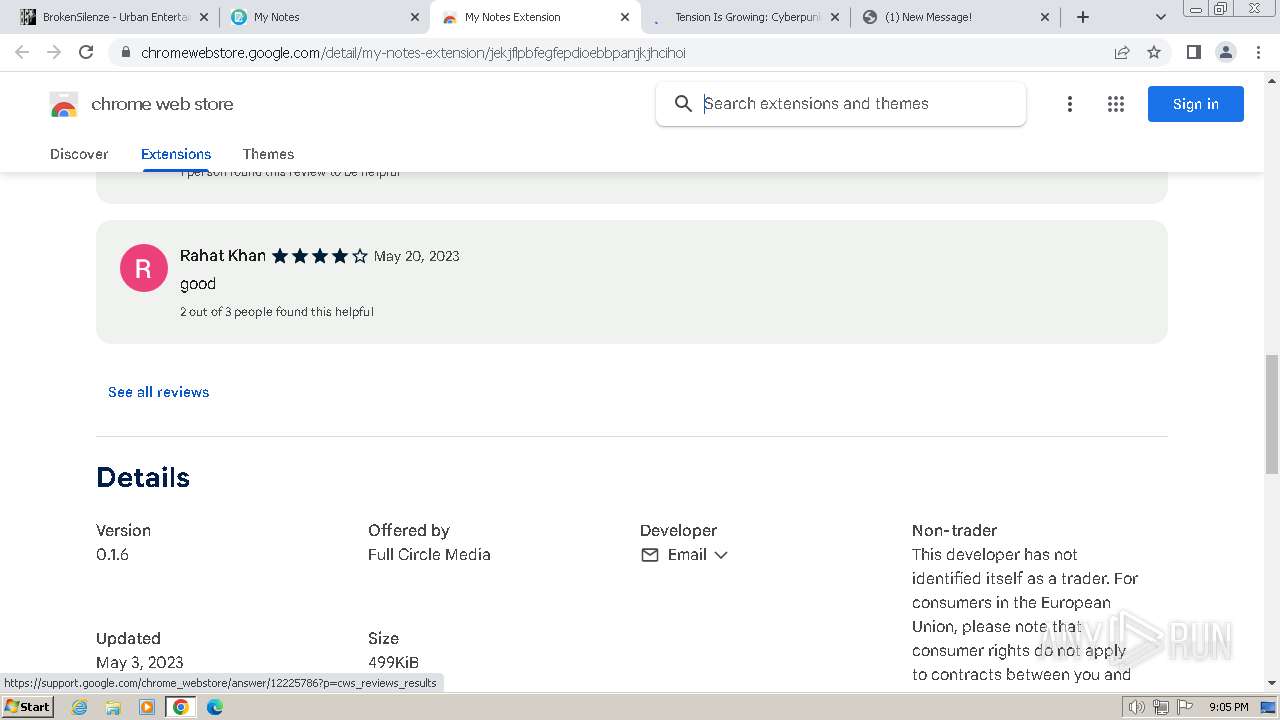Click the developer email envelope icon
Screen dimensions: 1280x720
[650, 555]
